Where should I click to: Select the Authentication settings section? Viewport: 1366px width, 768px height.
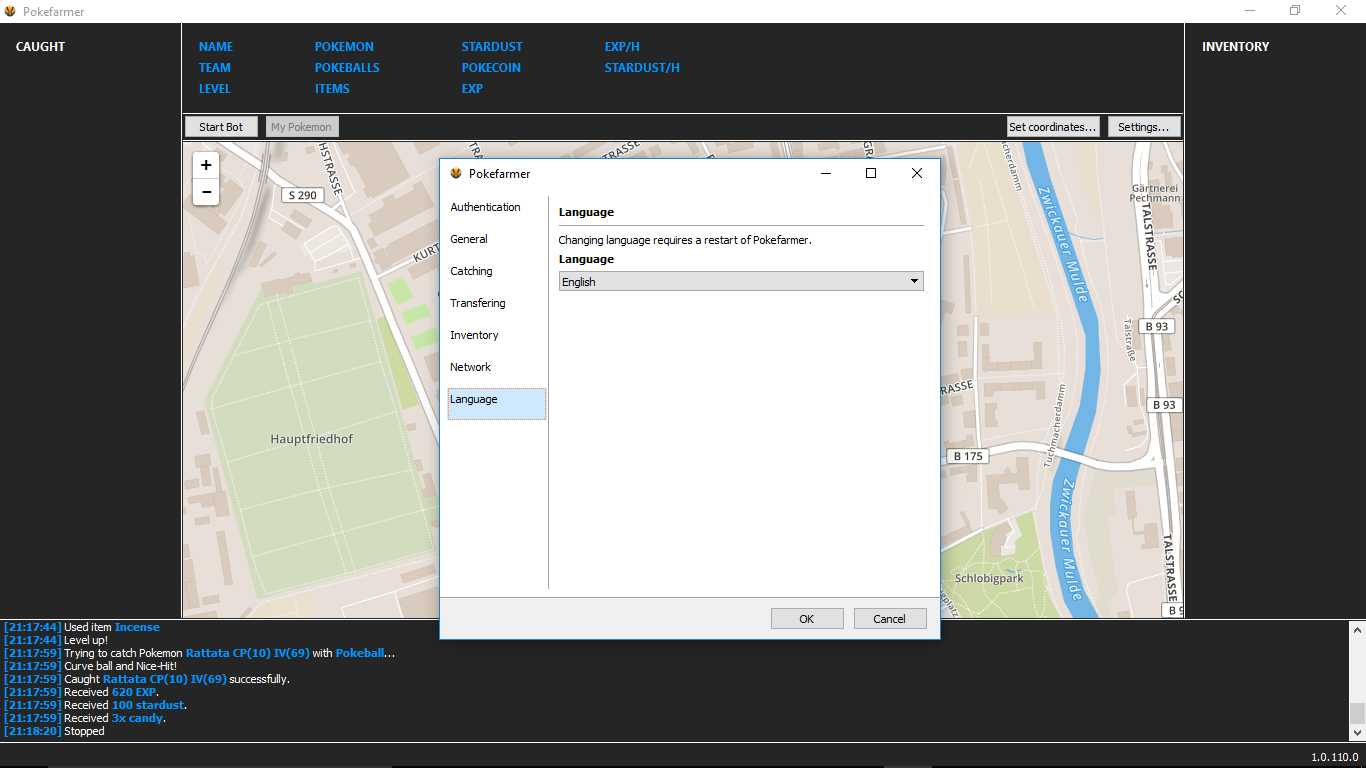496,207
